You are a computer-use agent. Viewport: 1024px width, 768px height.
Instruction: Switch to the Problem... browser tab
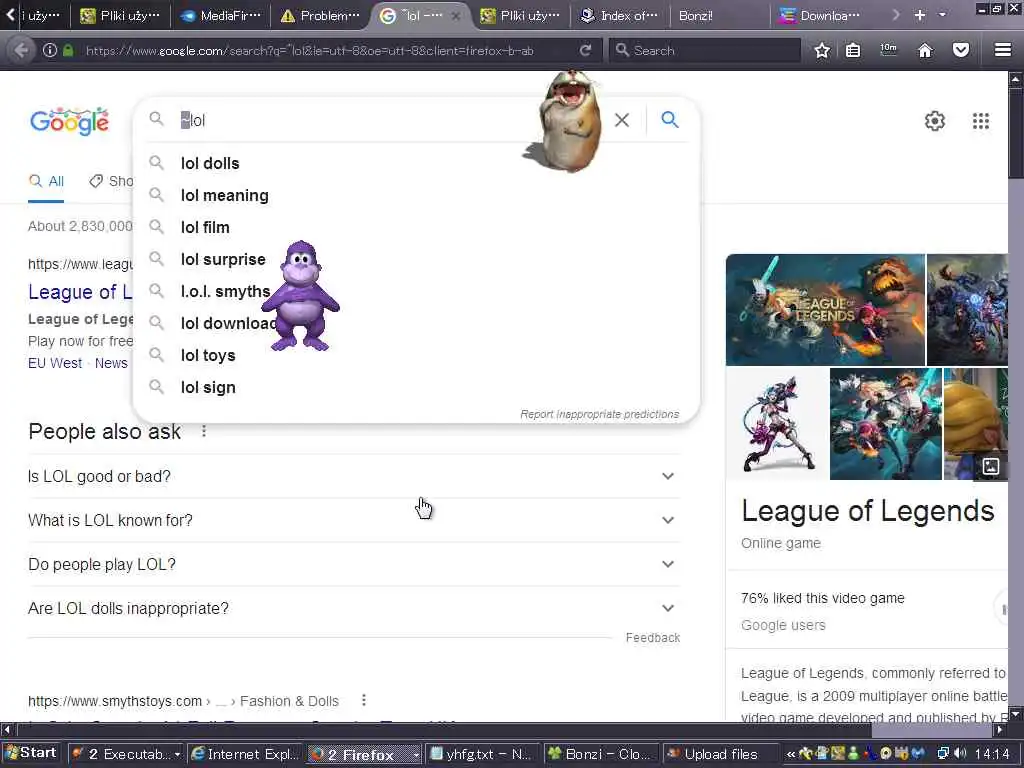pyautogui.click(x=320, y=15)
